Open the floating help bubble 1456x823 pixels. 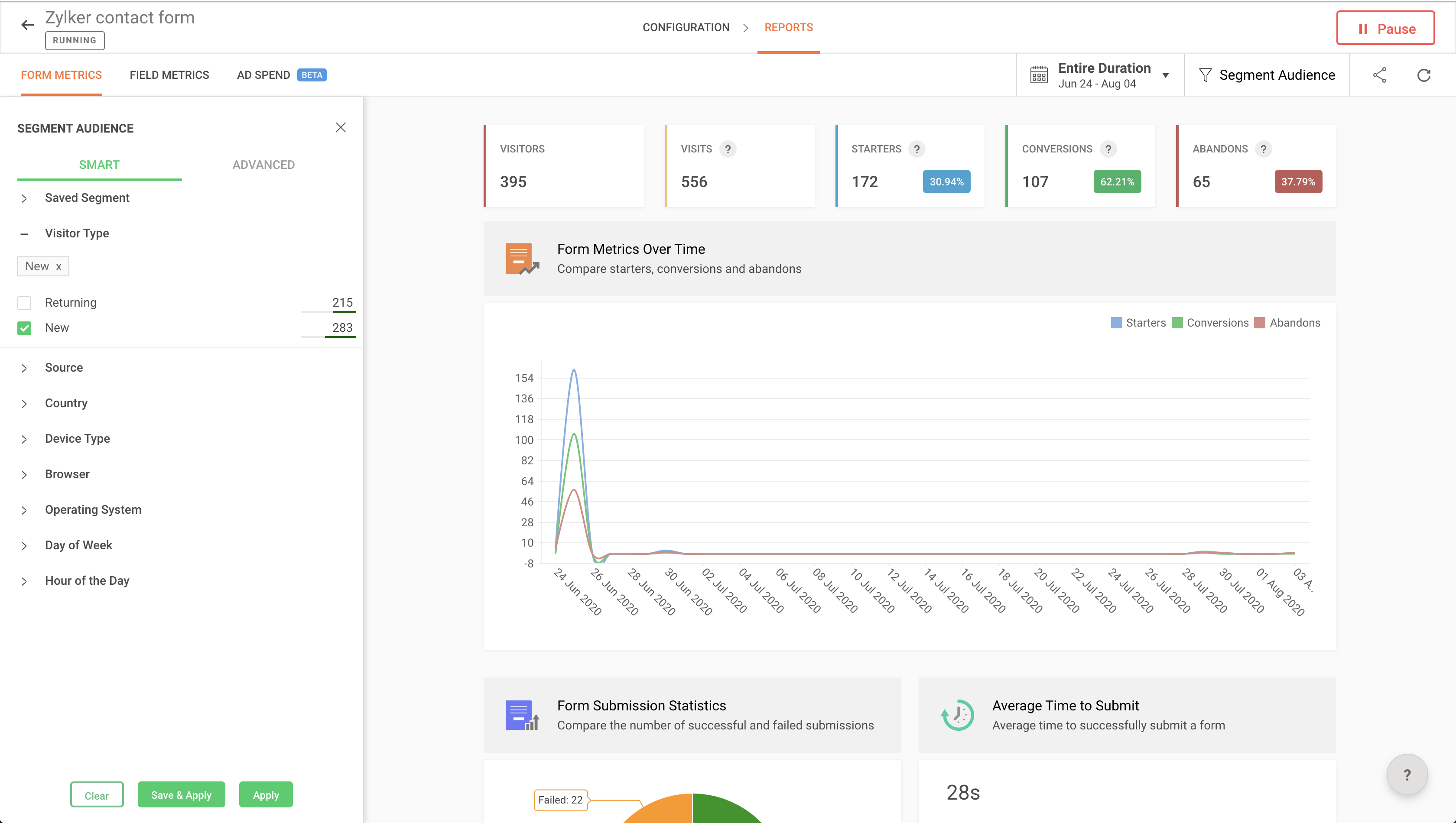[x=1407, y=774]
